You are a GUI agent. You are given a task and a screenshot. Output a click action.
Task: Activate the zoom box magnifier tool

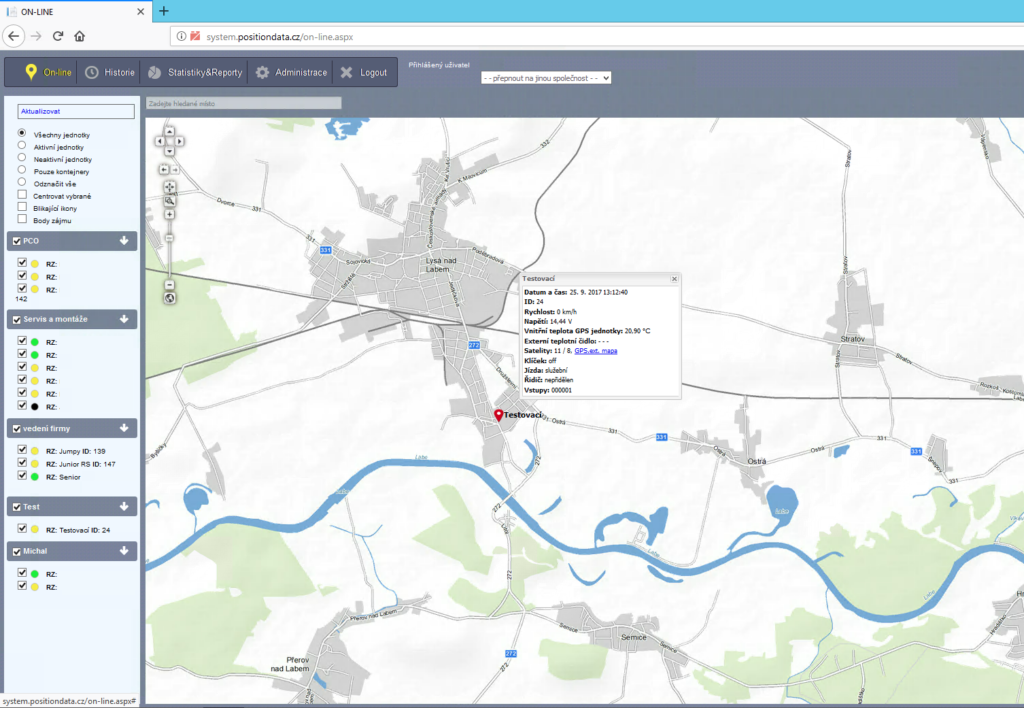[170, 201]
